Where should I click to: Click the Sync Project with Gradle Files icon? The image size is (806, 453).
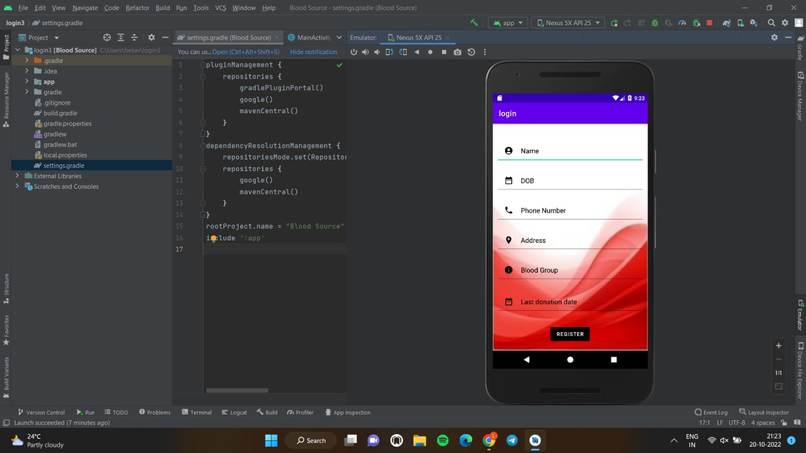click(x=726, y=23)
